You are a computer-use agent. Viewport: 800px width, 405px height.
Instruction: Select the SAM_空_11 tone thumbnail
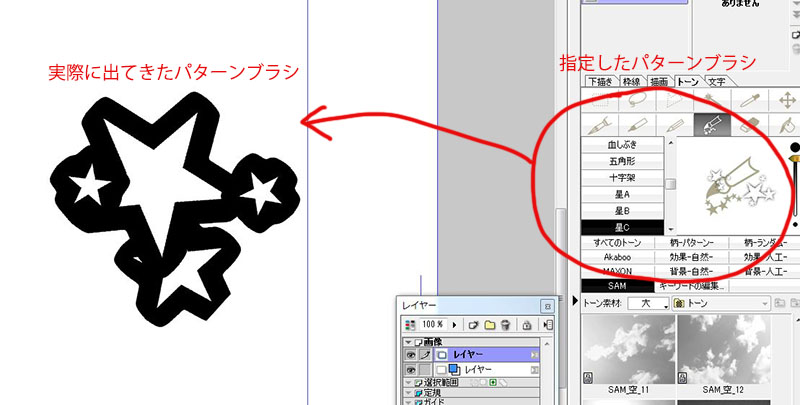(629, 349)
